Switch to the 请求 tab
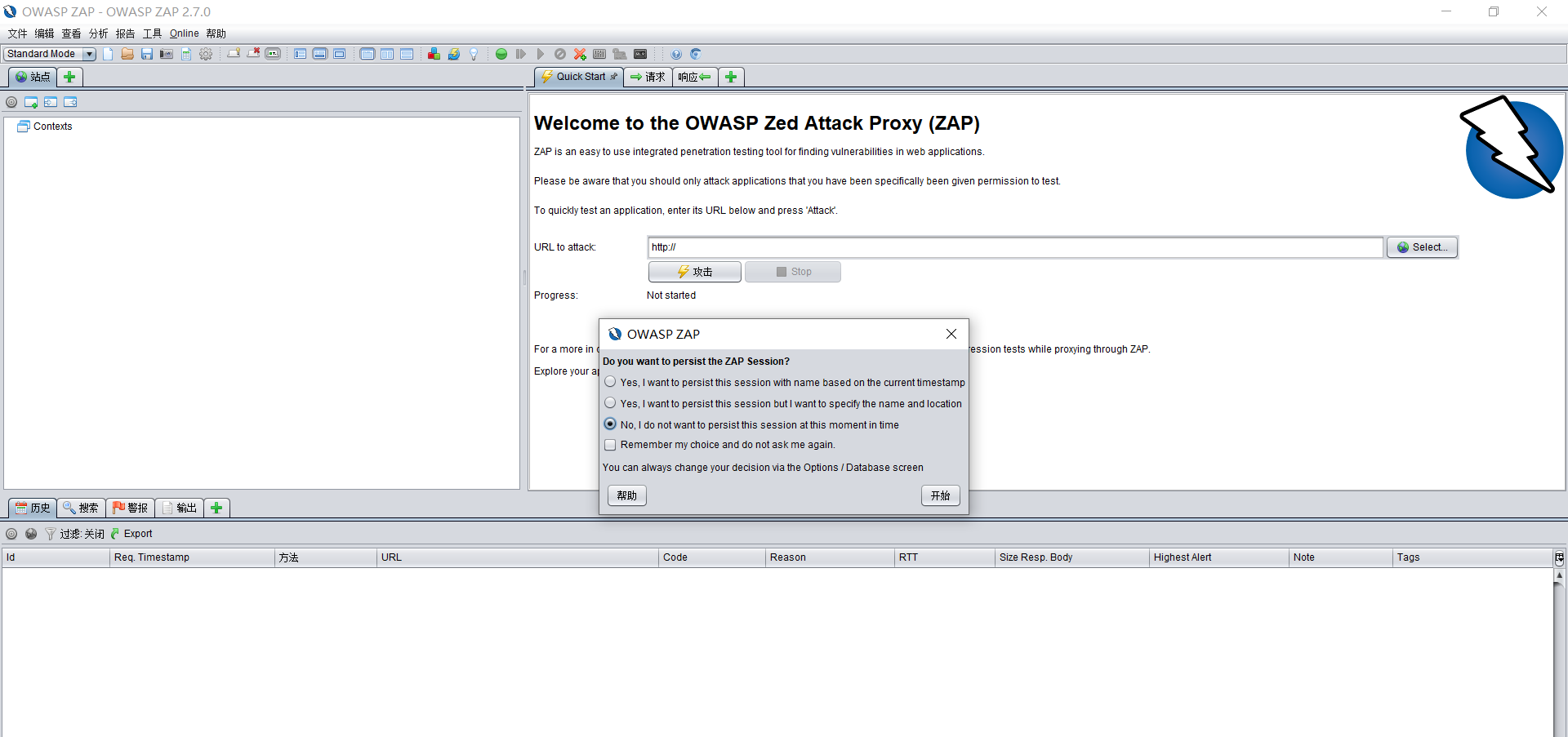The height and width of the screenshot is (737, 1568). (648, 77)
